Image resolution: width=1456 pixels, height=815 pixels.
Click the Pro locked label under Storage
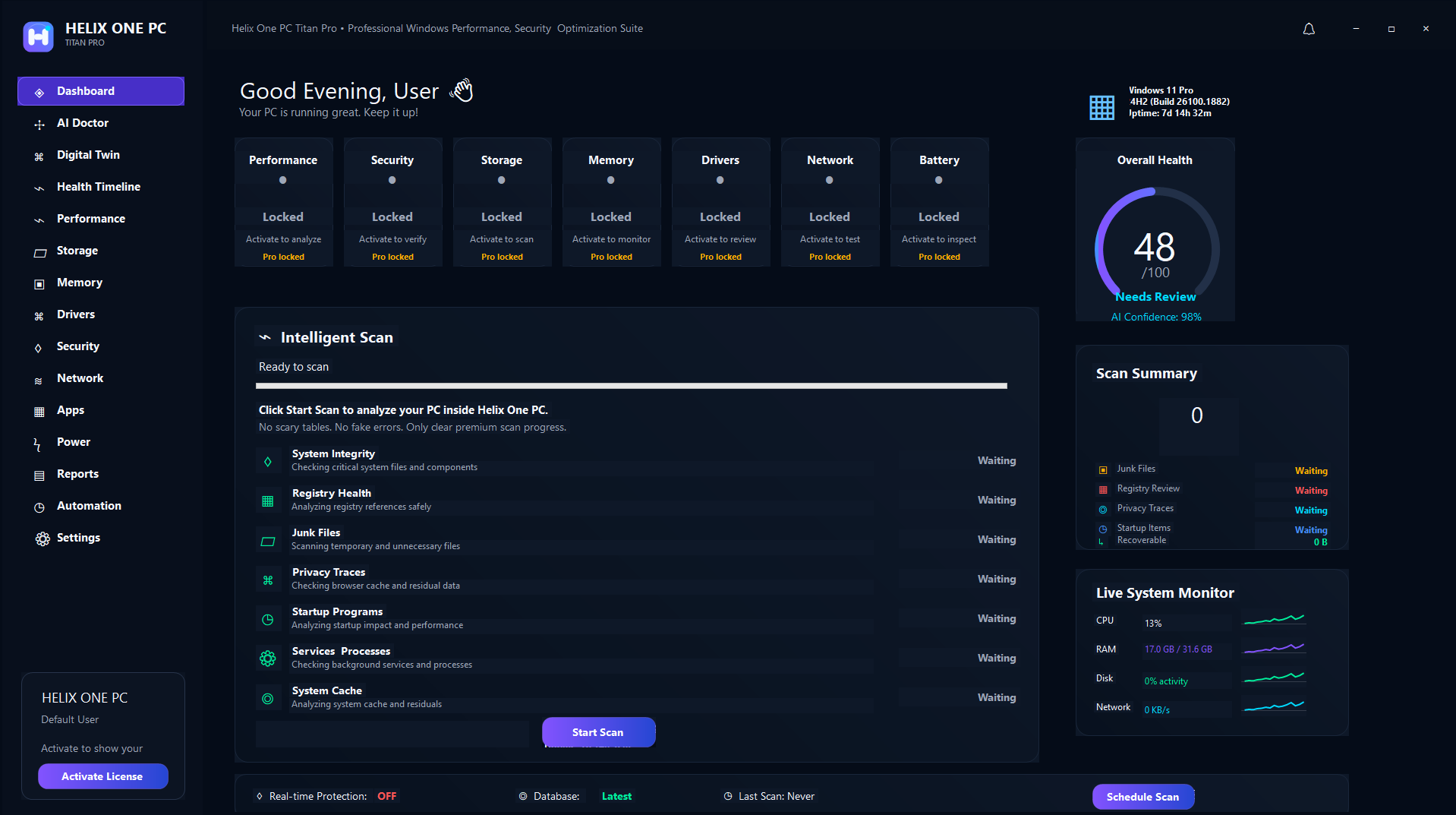click(x=502, y=257)
